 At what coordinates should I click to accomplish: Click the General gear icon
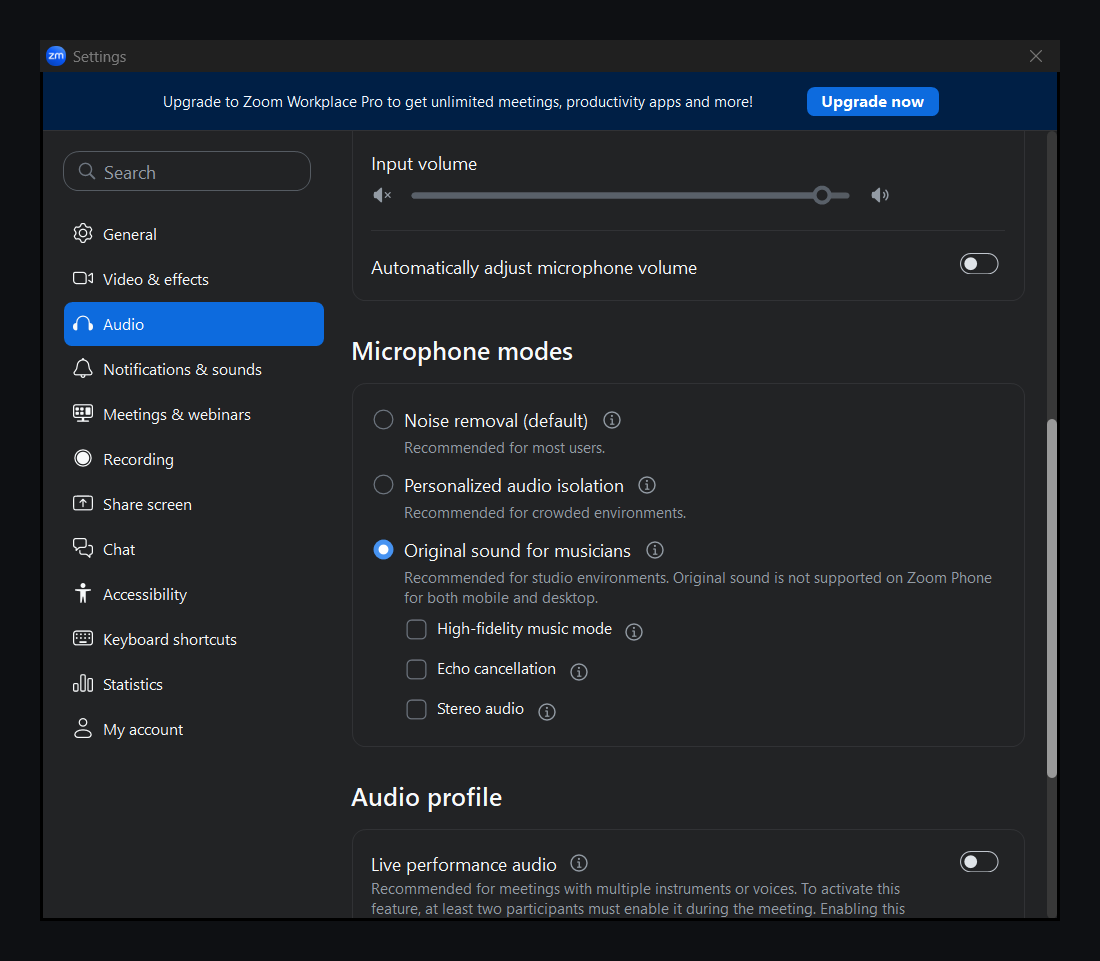(x=83, y=234)
